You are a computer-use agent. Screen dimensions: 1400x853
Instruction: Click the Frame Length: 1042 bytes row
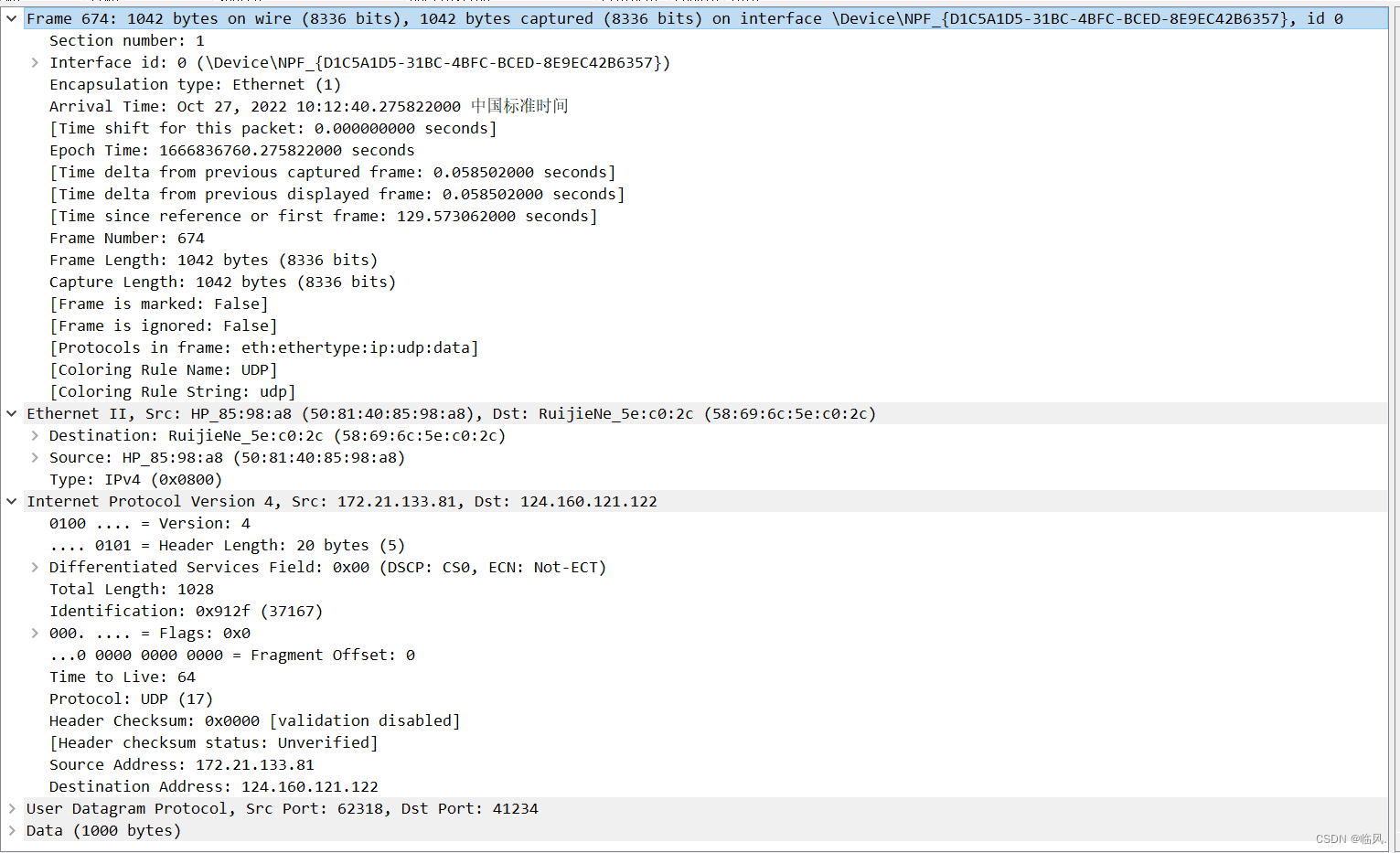pos(214,260)
